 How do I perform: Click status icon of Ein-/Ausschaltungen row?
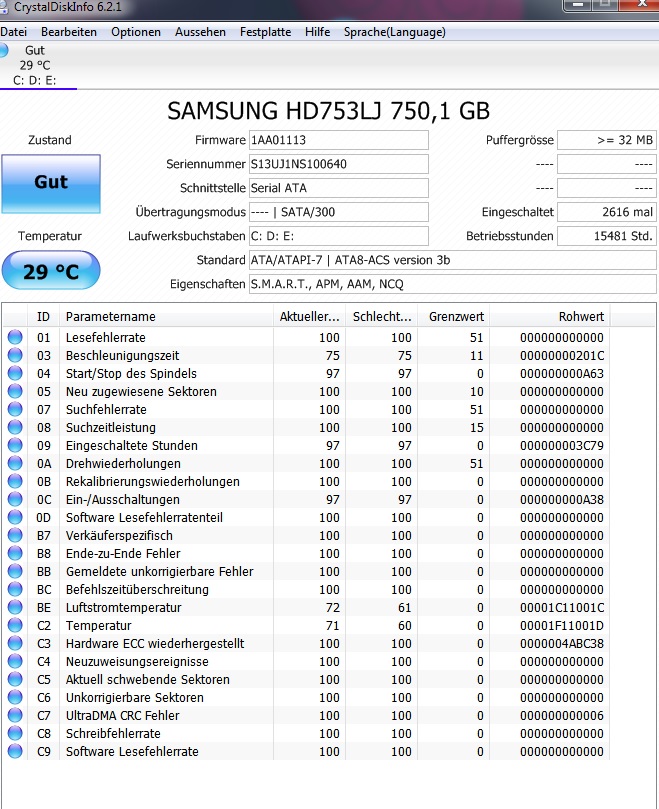tap(15, 499)
